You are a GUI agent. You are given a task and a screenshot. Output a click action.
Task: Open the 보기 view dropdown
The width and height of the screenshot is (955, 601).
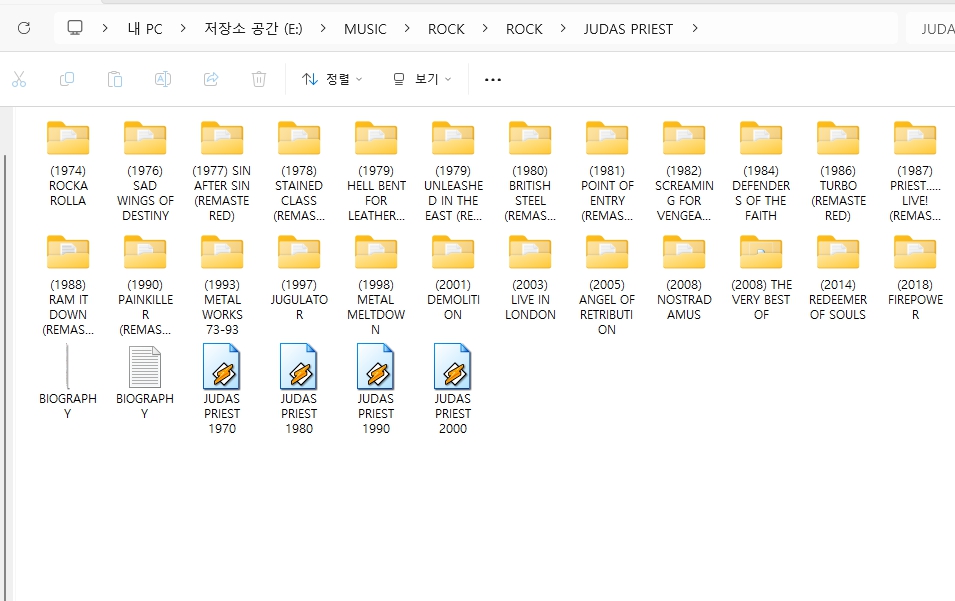tap(421, 79)
